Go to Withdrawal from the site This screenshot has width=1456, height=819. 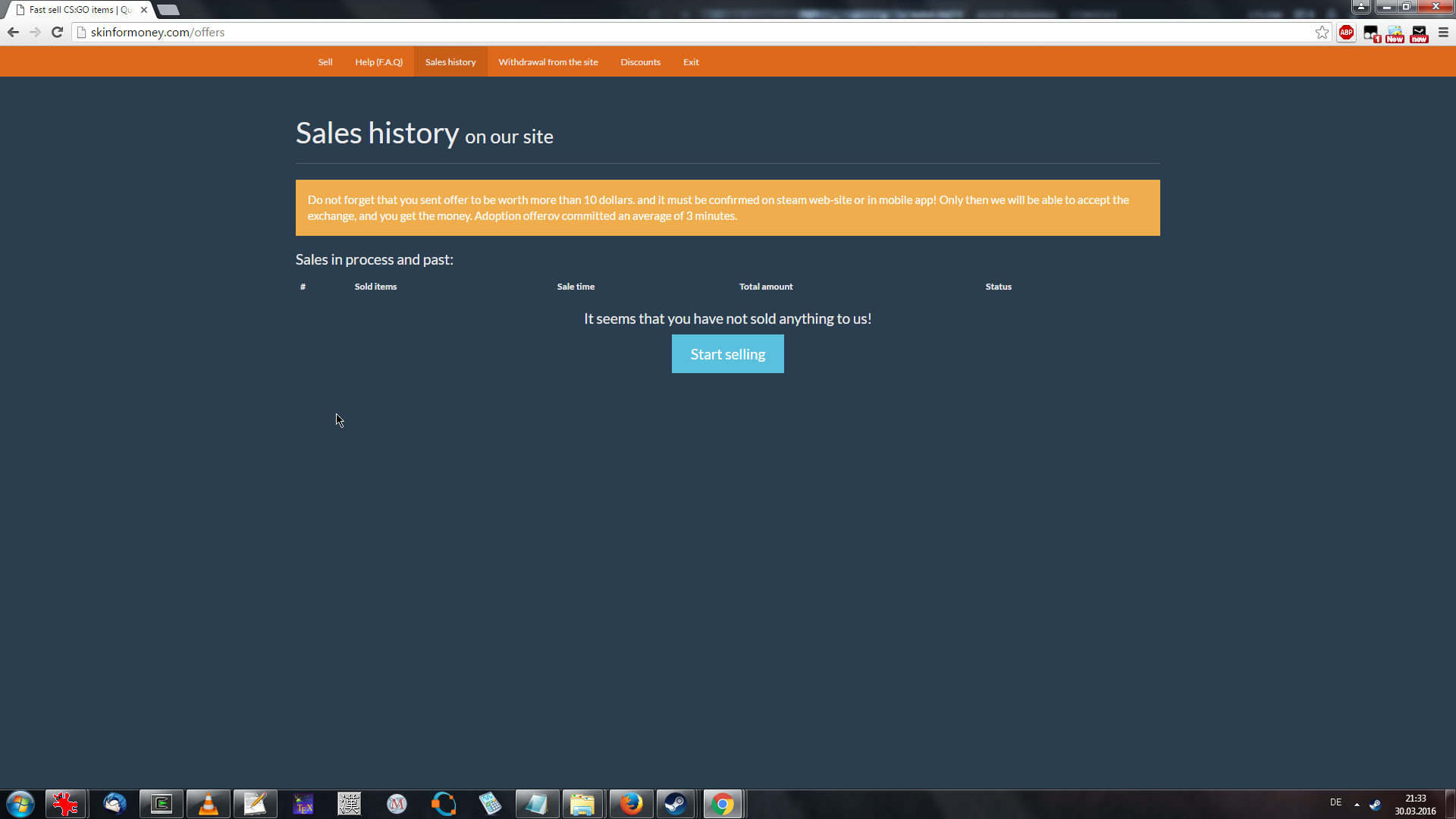[x=548, y=62]
